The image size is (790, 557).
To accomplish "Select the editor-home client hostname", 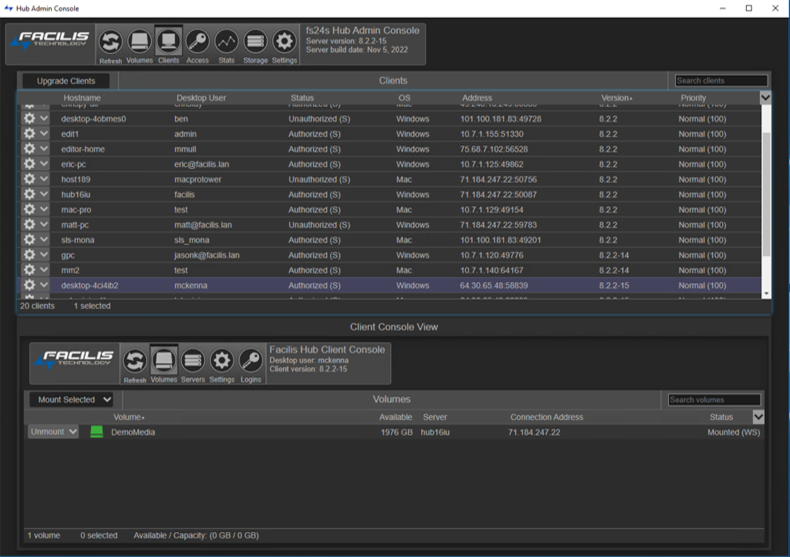I will [83, 149].
